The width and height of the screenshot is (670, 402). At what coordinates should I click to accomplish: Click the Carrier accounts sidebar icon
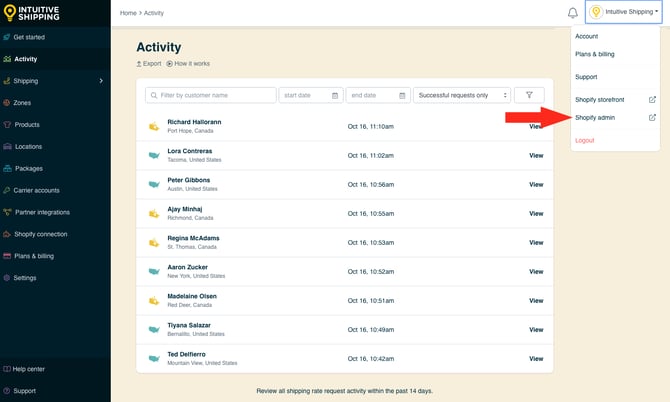[7, 190]
